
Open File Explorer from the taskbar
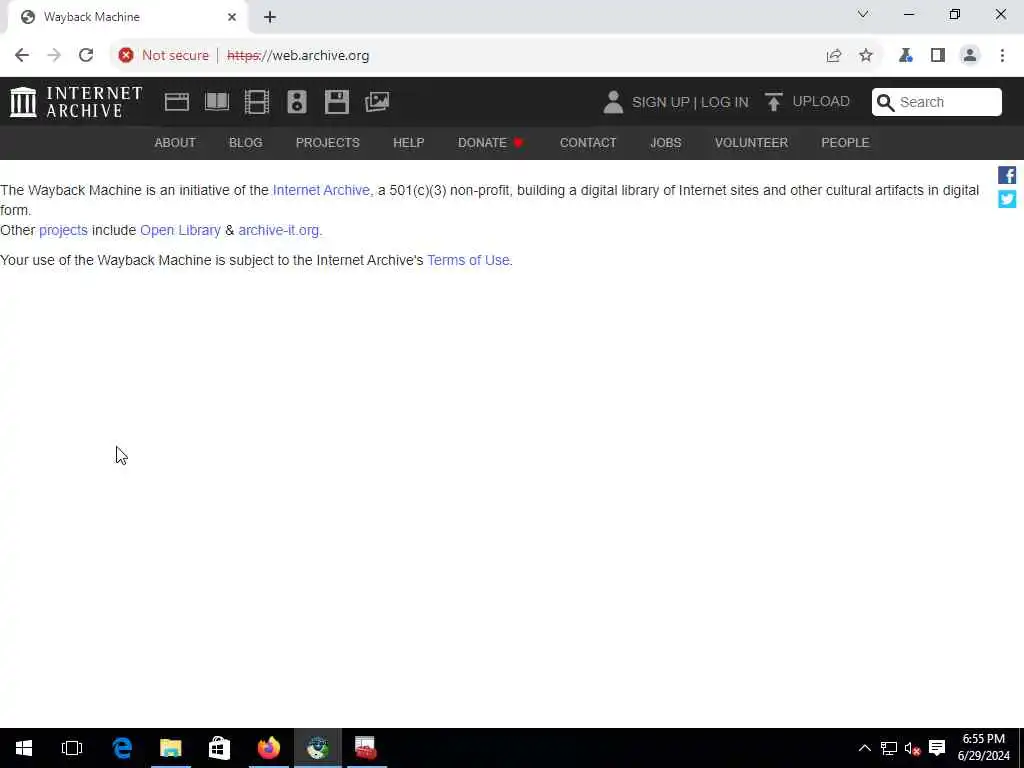click(170, 748)
